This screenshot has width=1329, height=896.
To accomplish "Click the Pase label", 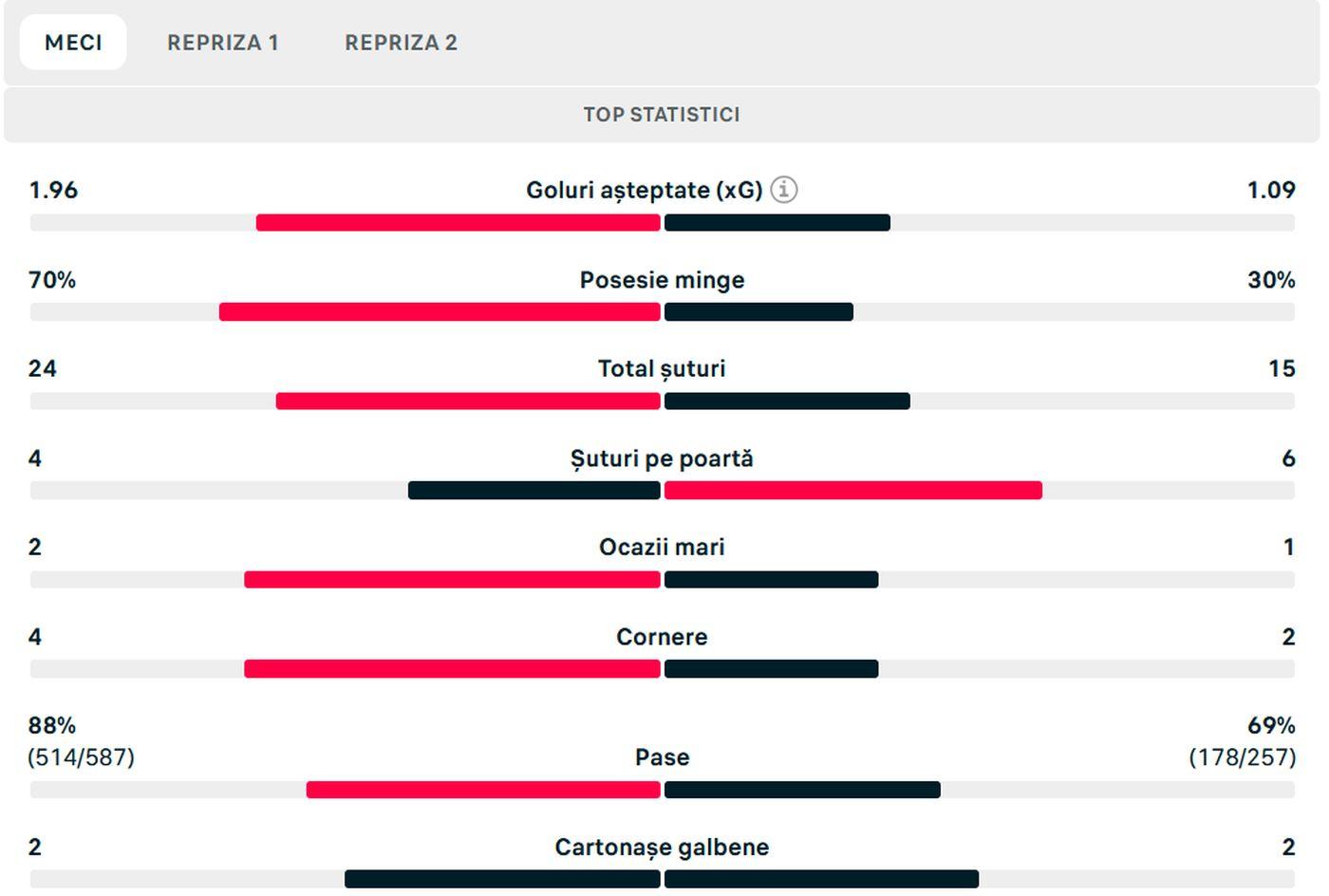I will tap(662, 757).
